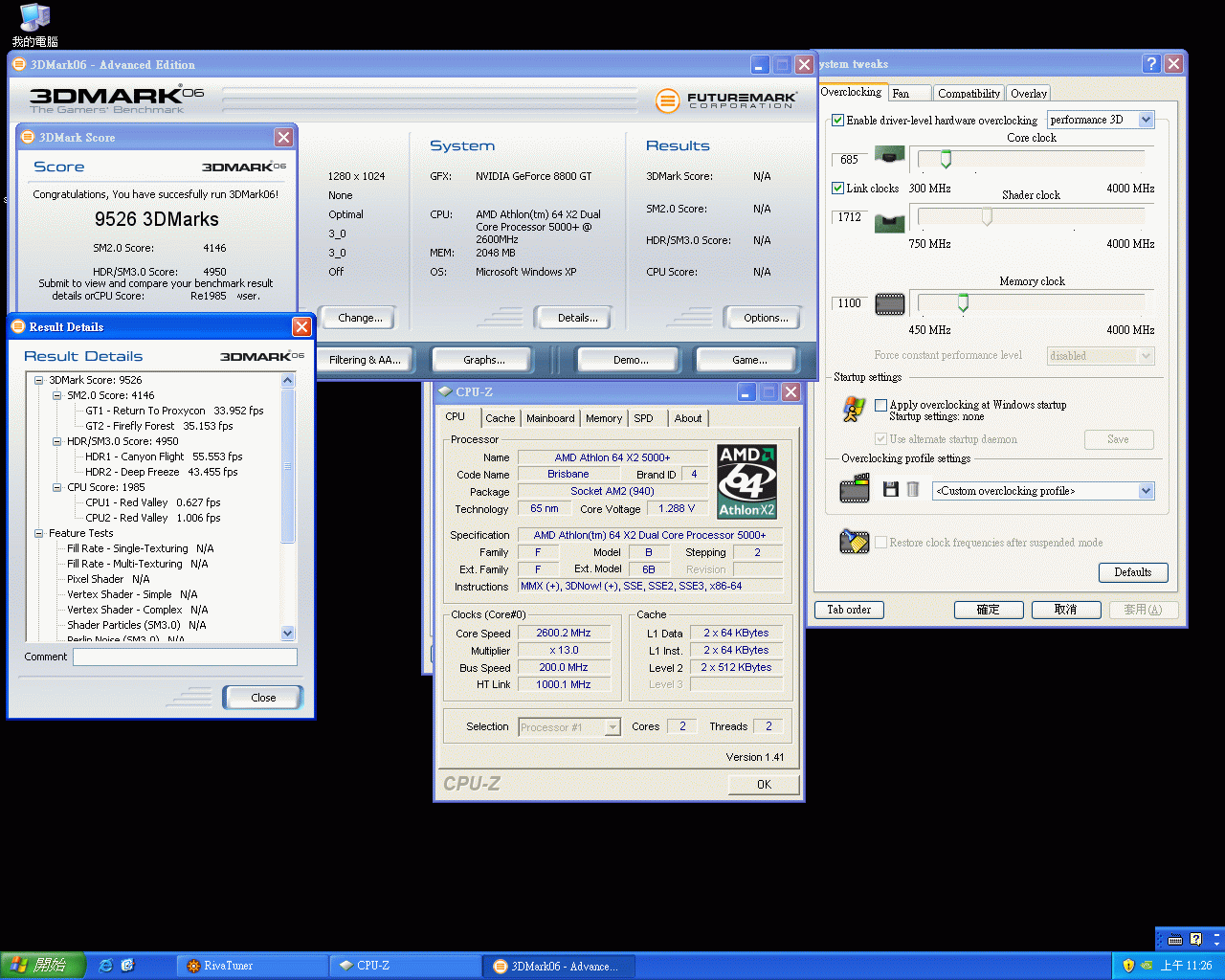Click the Result Details title bar icon

pos(18,326)
